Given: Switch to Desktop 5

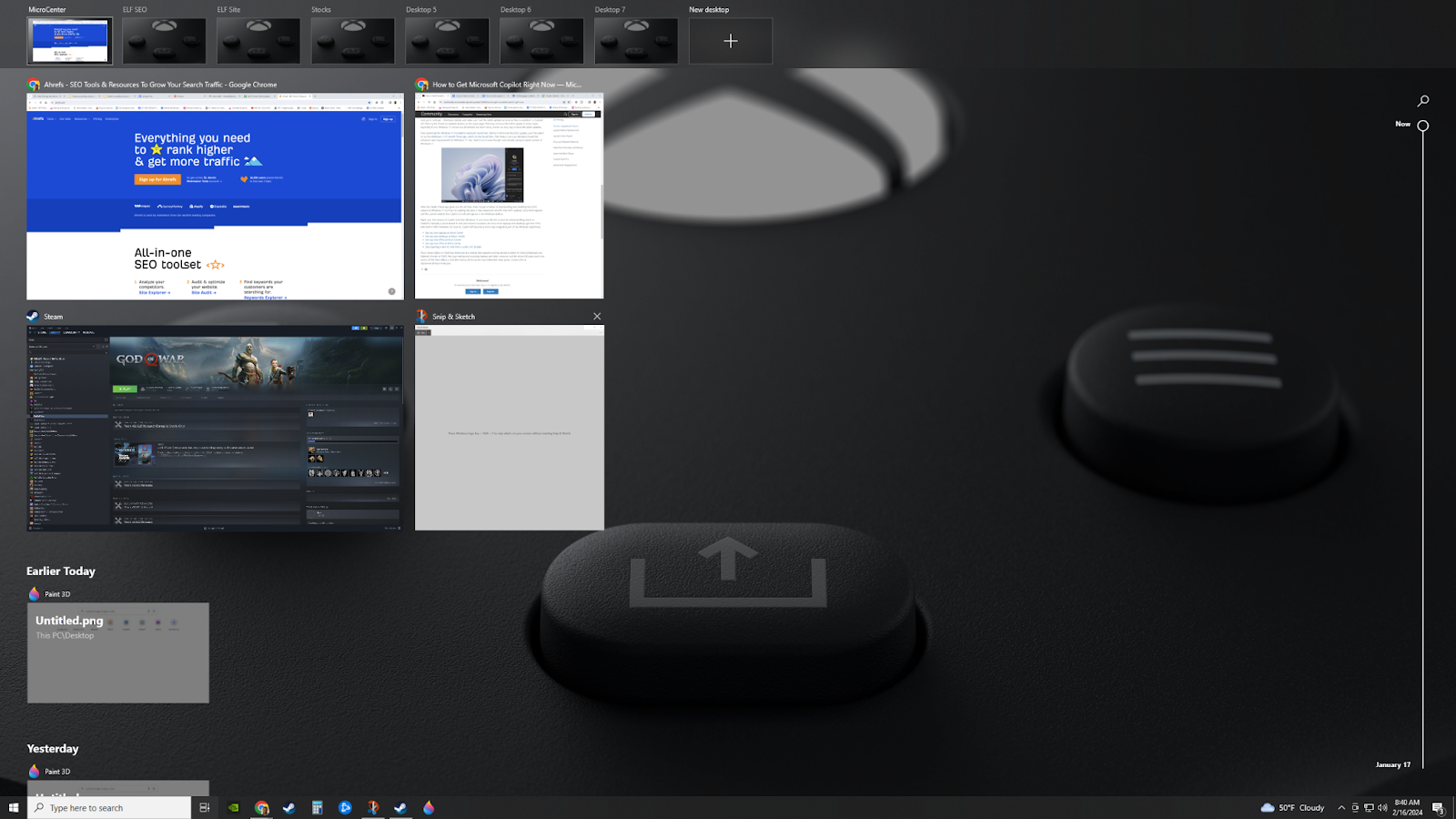Looking at the screenshot, I should click(x=447, y=41).
